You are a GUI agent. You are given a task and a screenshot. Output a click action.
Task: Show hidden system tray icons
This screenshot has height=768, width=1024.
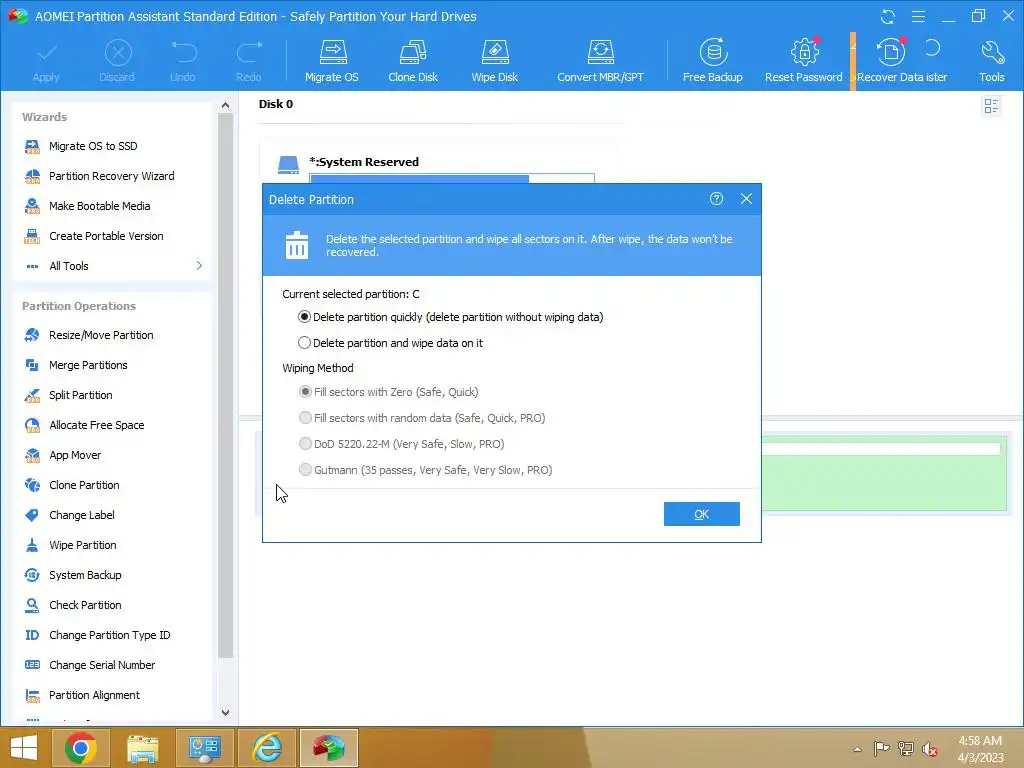(857, 749)
